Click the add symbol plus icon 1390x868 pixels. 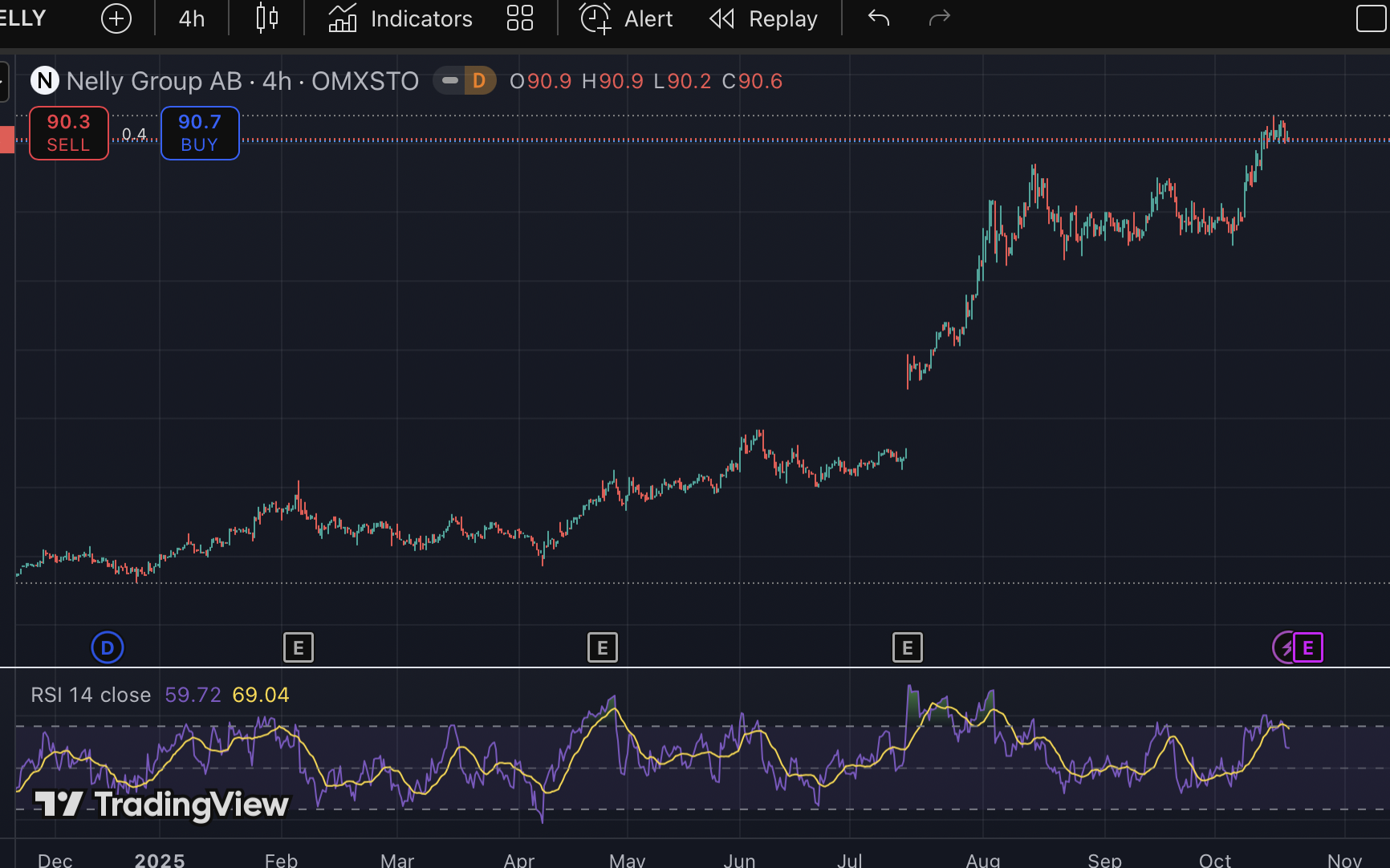click(x=116, y=18)
